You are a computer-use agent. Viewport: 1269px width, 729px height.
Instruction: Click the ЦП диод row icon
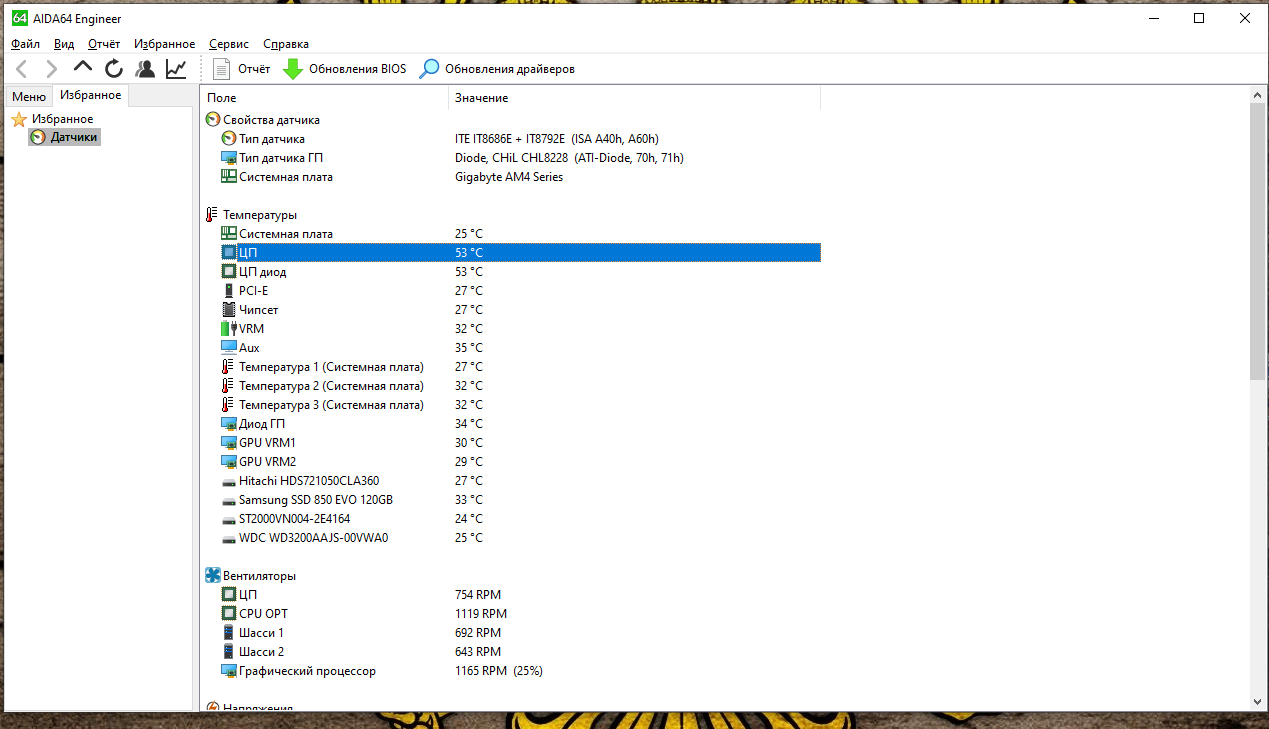229,272
